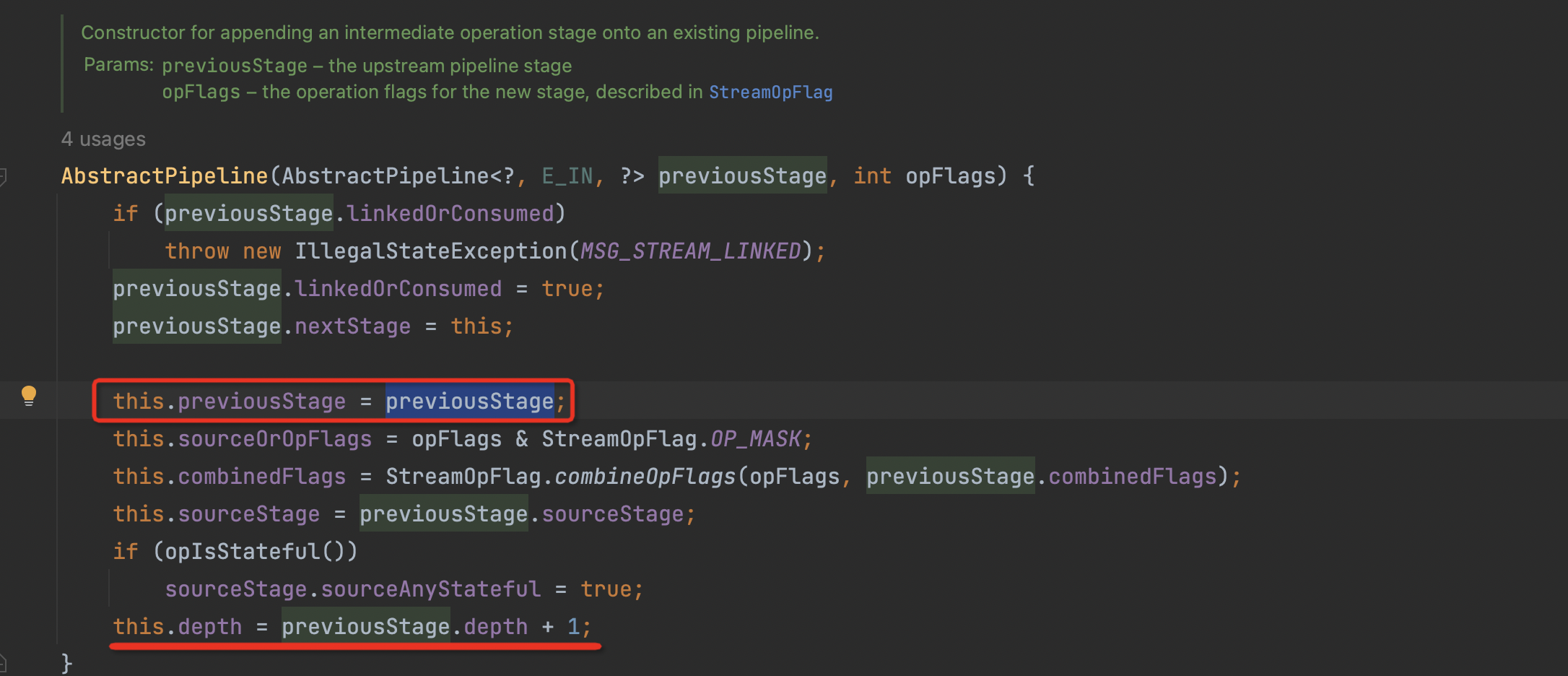Click the IllegalStateException class name
1568x676 pixels.
tap(431, 251)
